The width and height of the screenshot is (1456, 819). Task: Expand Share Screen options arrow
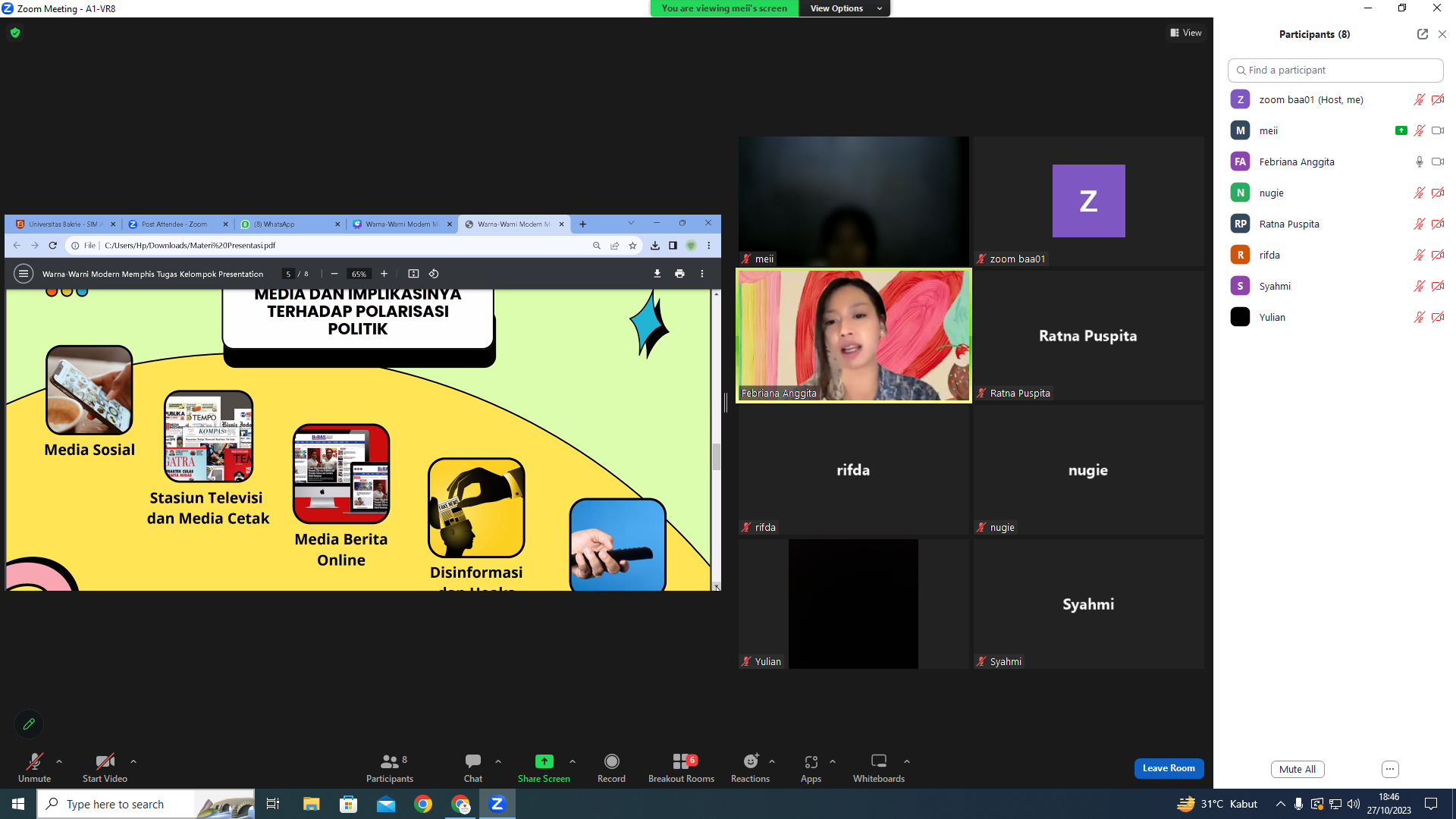pyautogui.click(x=573, y=761)
